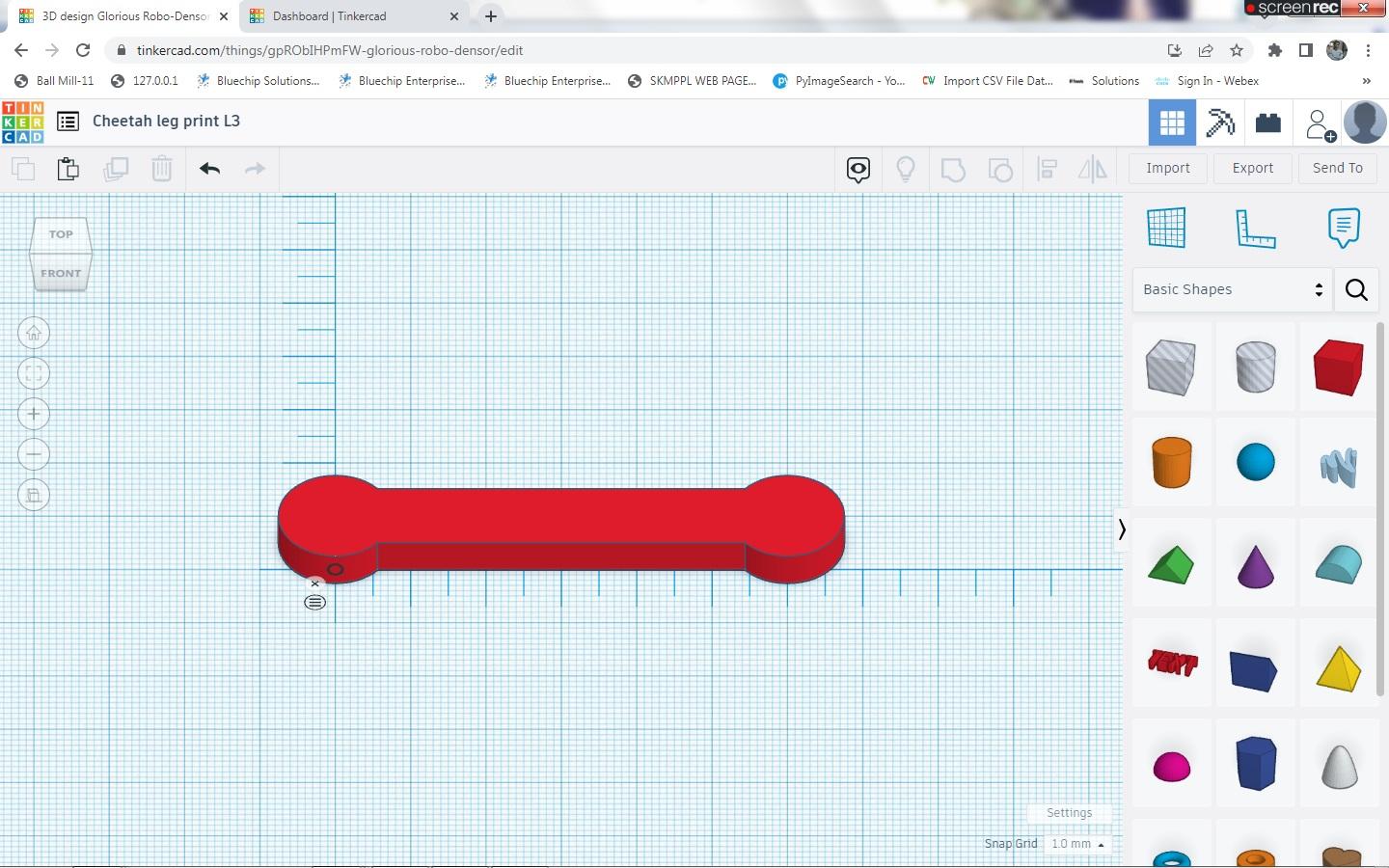Zoom in with the plus button
Screen dimensions: 1389x868
(x=34, y=414)
